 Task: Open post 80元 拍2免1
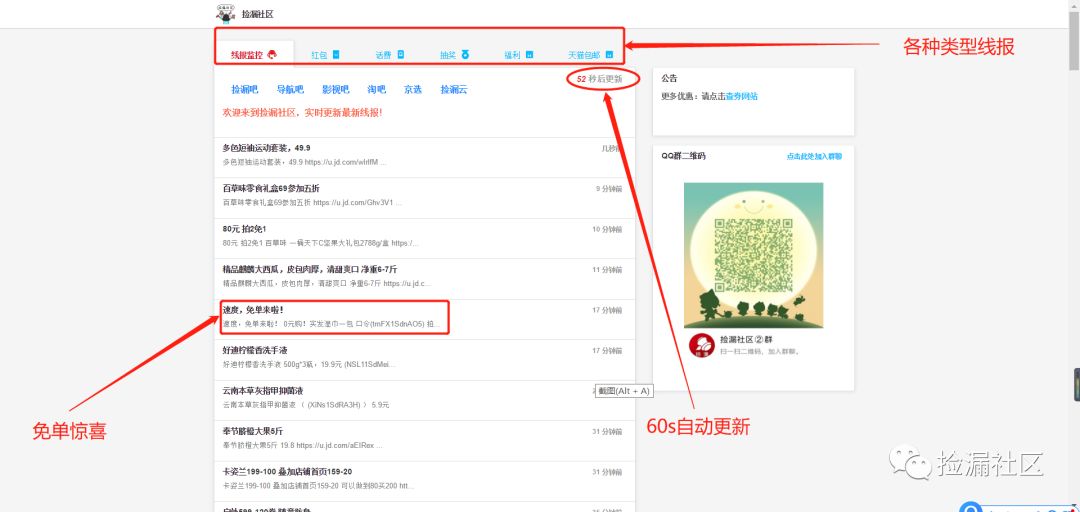(x=245, y=229)
